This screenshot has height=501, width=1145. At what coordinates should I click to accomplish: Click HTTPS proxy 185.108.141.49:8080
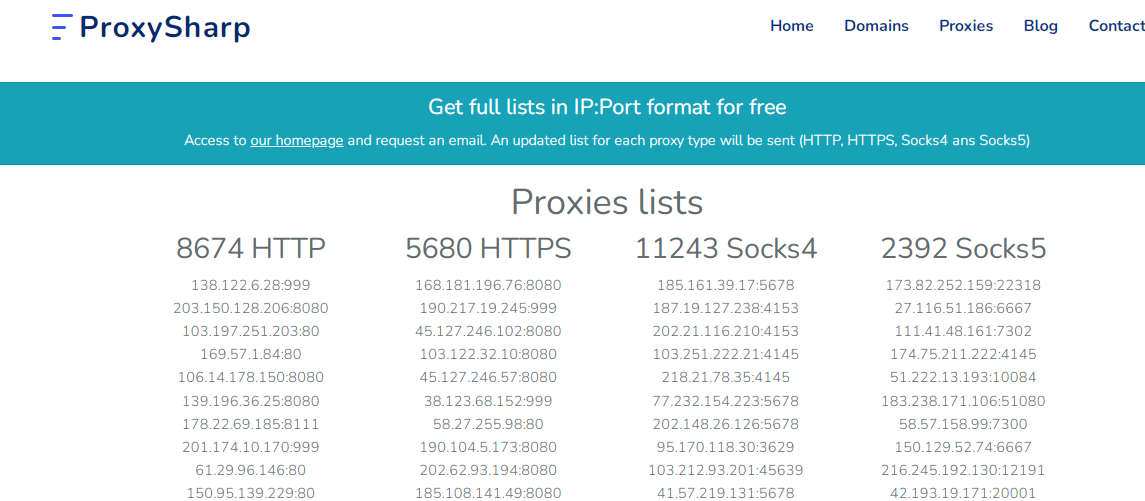point(489,493)
